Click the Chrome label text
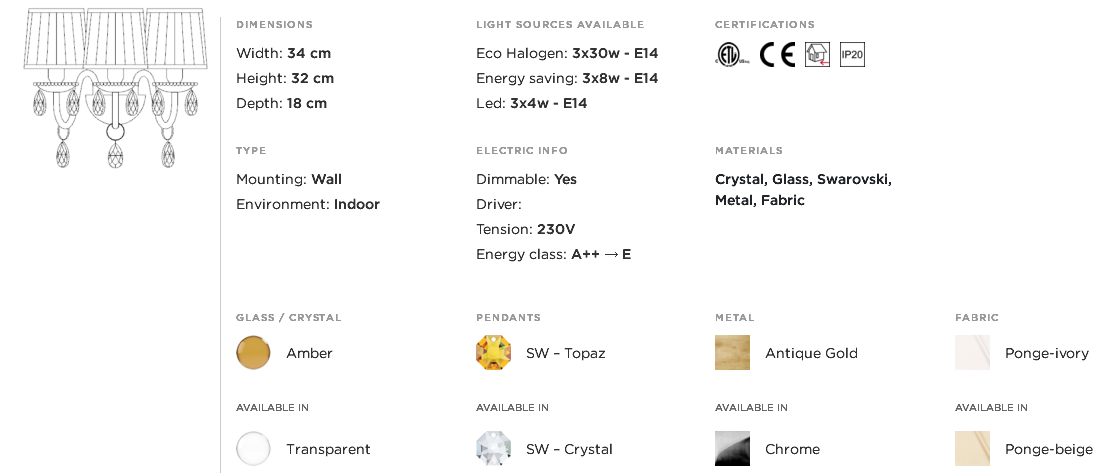The image size is (1100, 473). coord(793,449)
